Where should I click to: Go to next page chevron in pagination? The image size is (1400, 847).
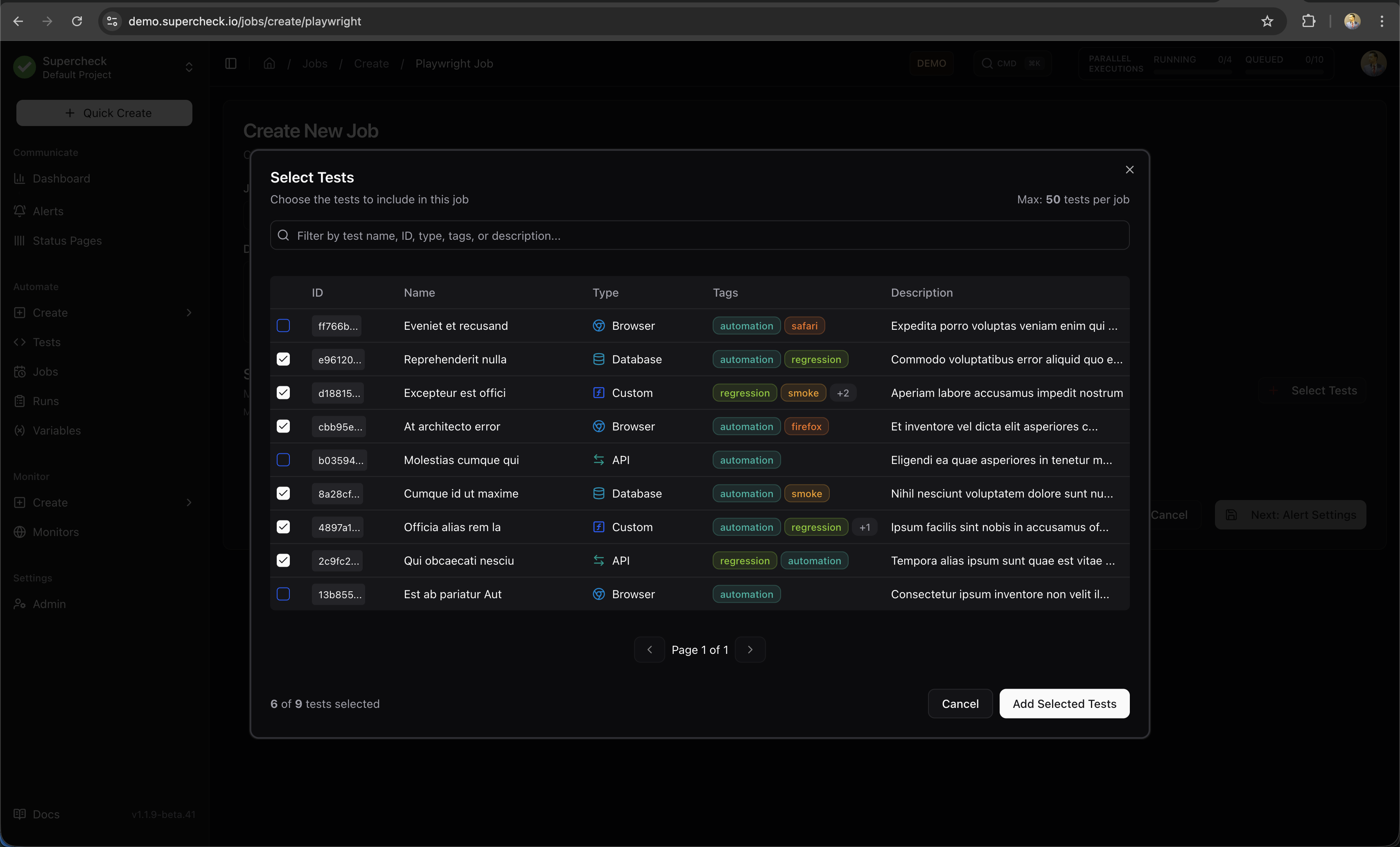pyautogui.click(x=750, y=649)
